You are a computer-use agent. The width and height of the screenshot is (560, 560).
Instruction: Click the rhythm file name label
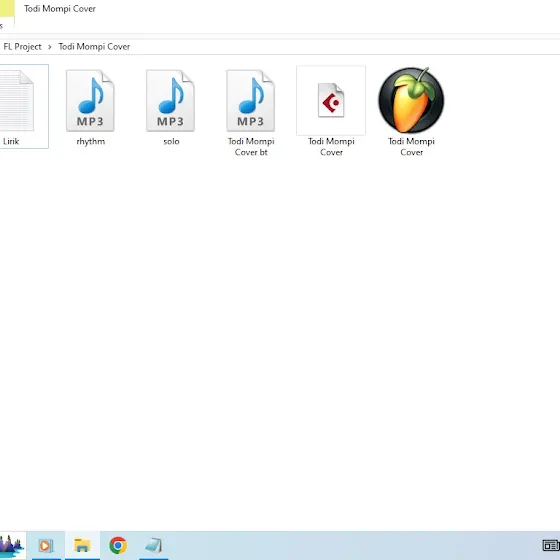point(91,141)
